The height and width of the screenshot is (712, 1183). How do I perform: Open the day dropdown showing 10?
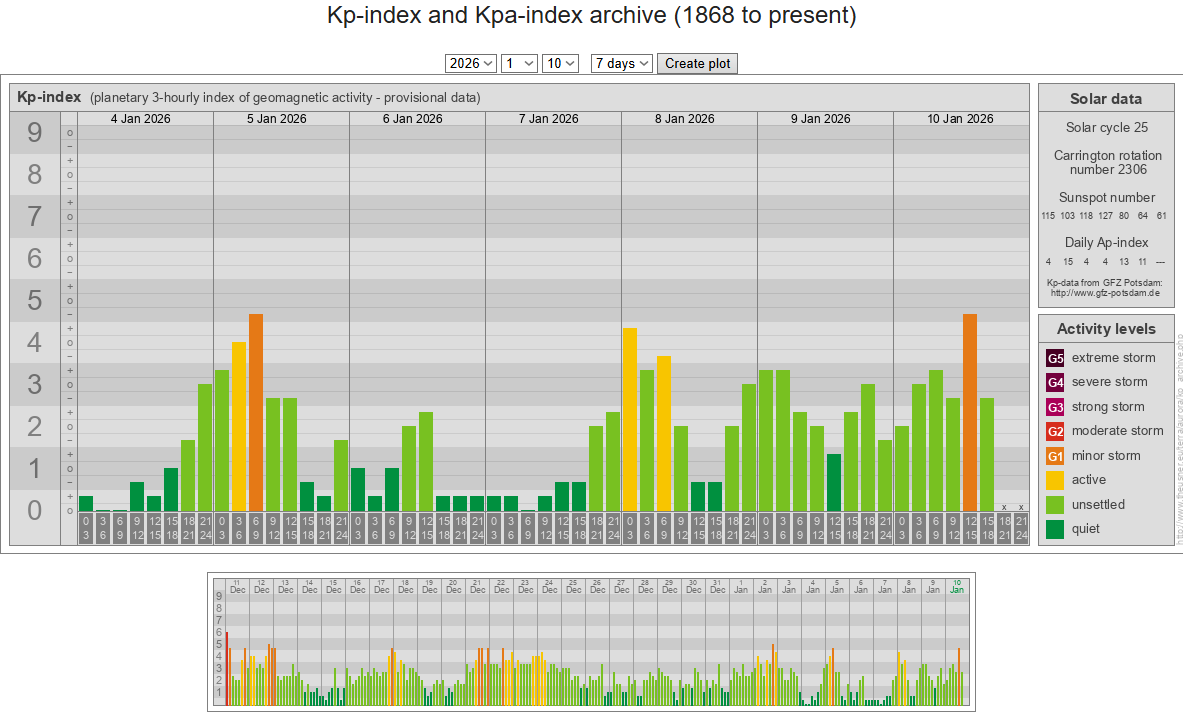[x=560, y=63]
